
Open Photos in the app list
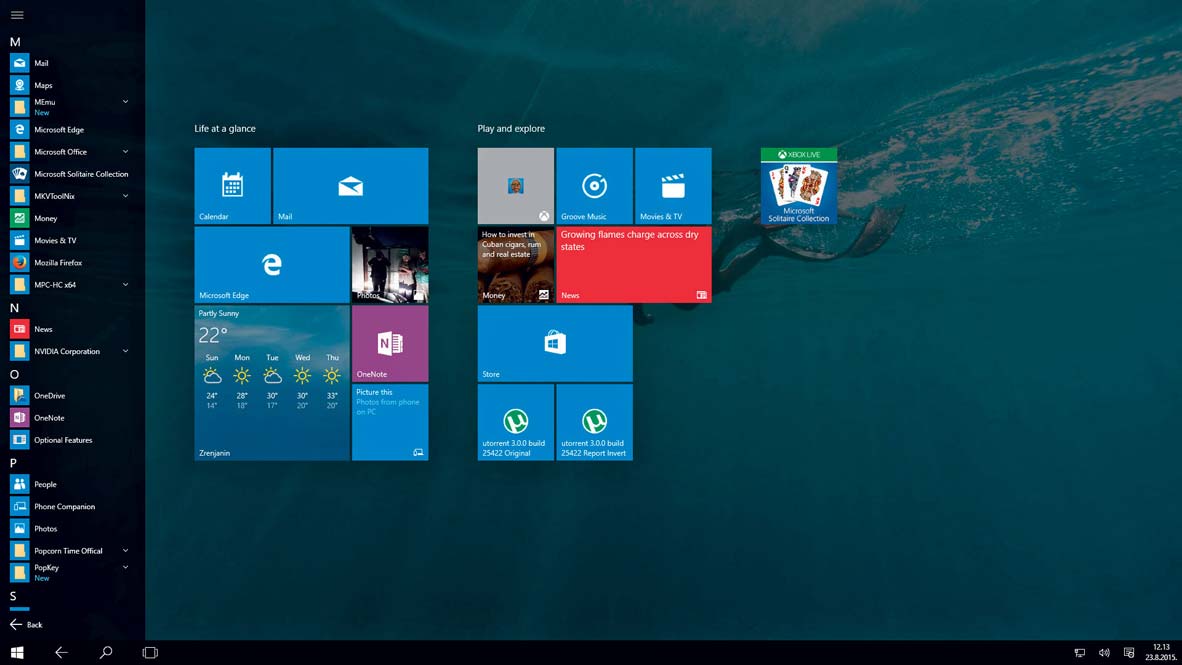pos(69,529)
